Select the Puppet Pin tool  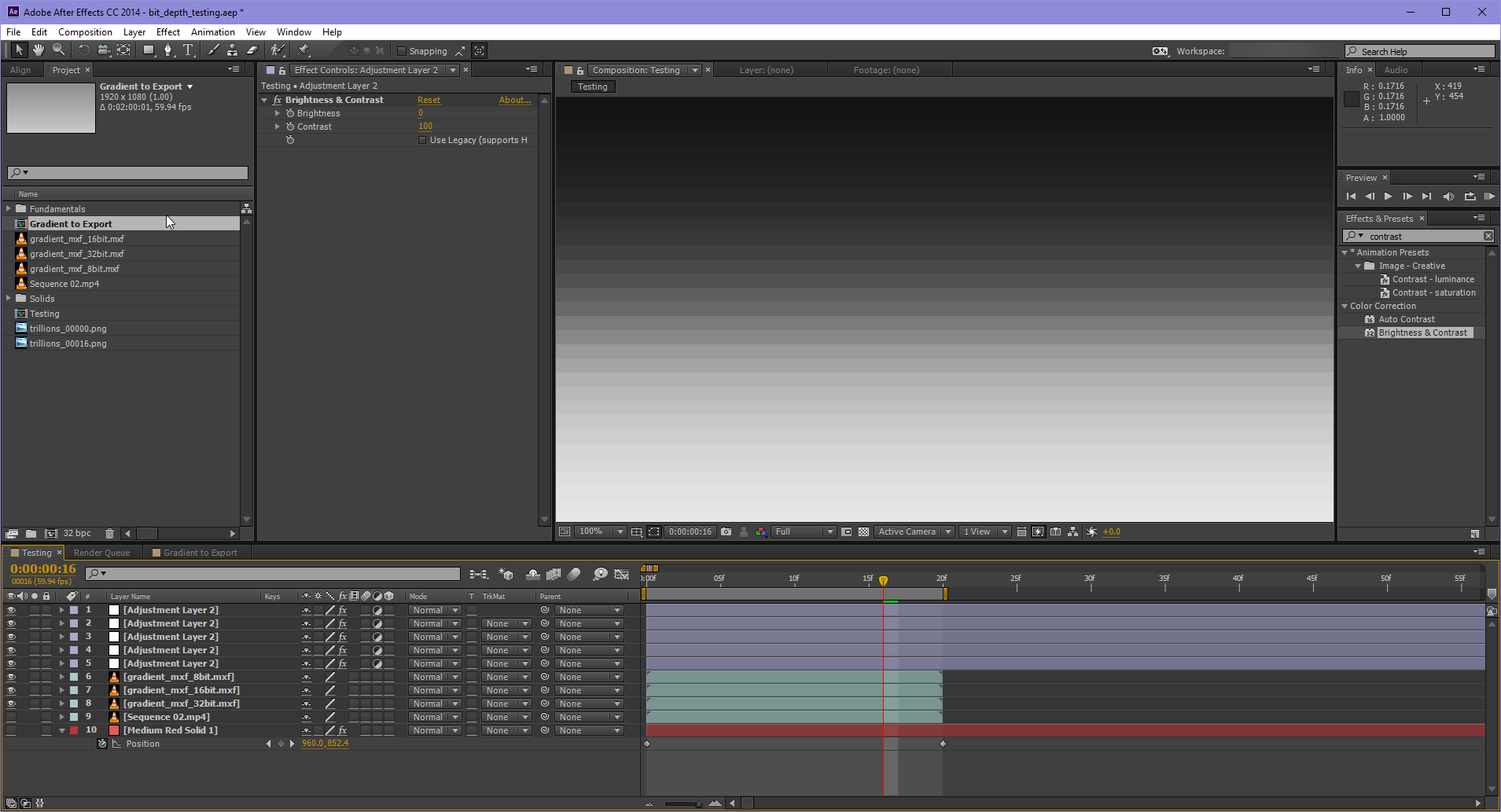304,50
